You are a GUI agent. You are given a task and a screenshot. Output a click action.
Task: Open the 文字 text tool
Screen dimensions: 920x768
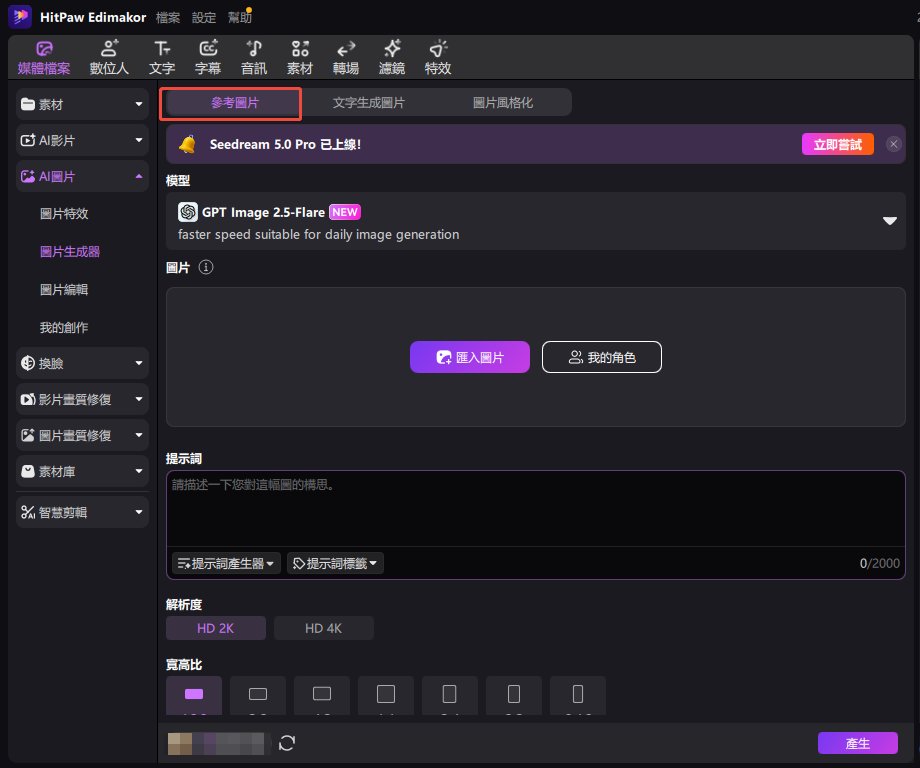[x=162, y=58]
